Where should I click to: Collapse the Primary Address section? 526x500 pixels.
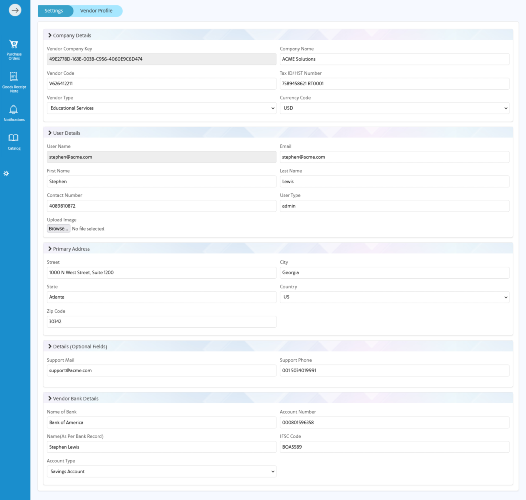tap(278, 248)
